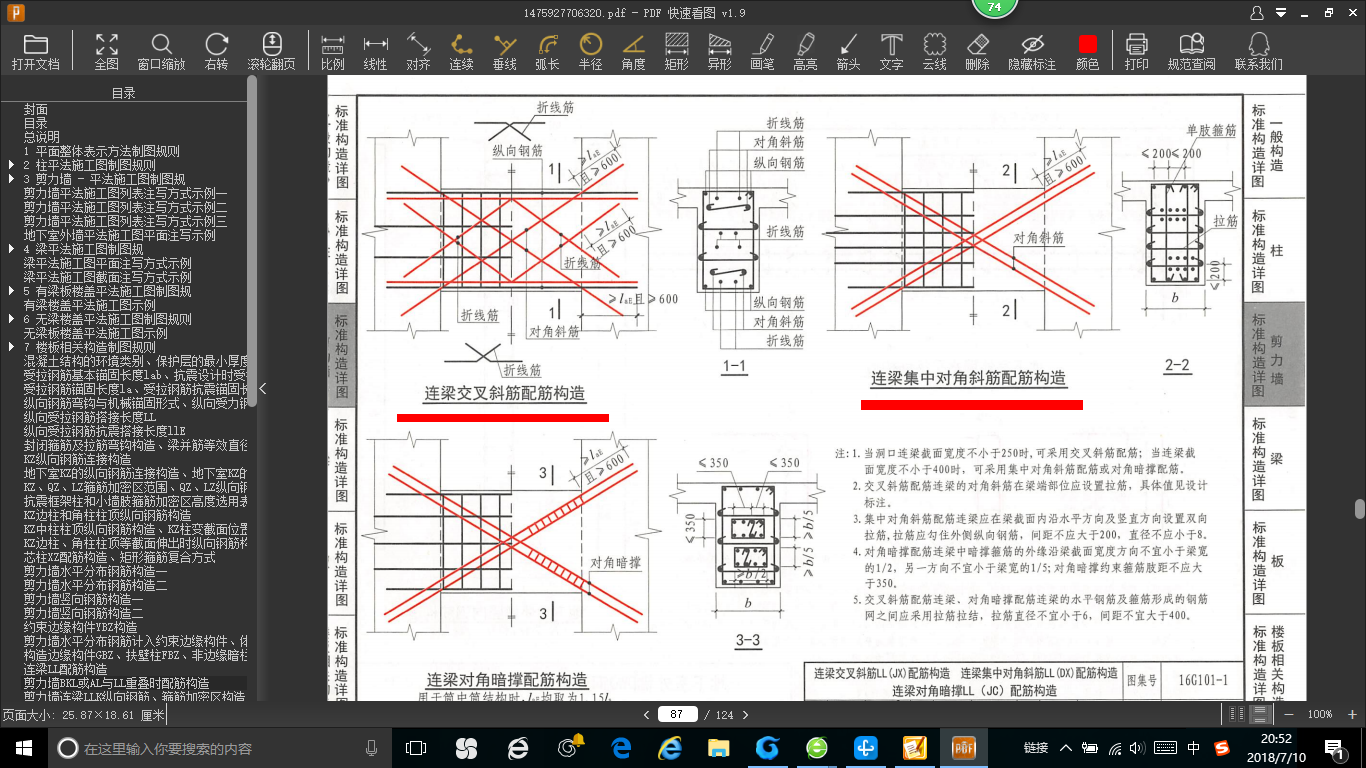Open 约束边缘构件YBZ构造 entry

(x=81, y=627)
